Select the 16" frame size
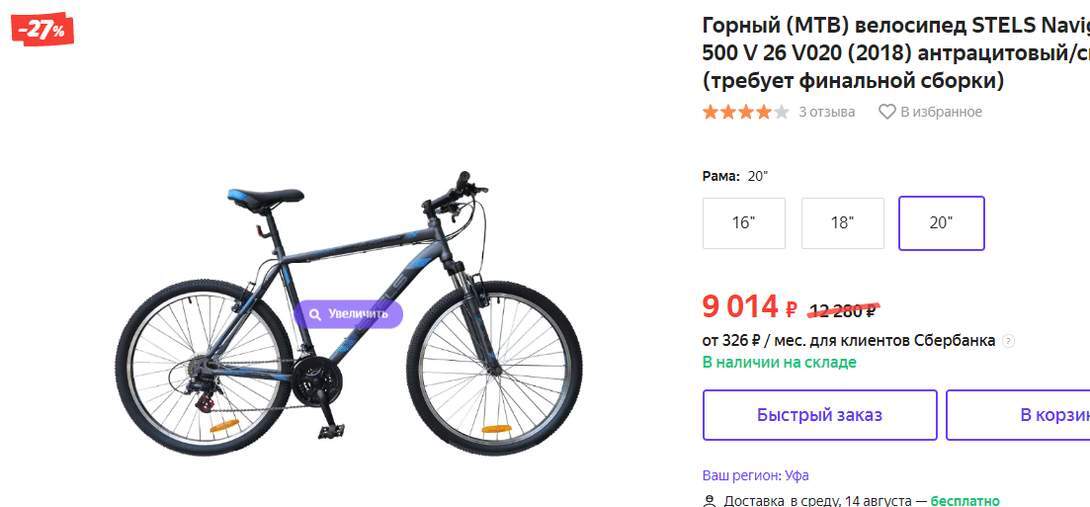 pyautogui.click(x=743, y=223)
